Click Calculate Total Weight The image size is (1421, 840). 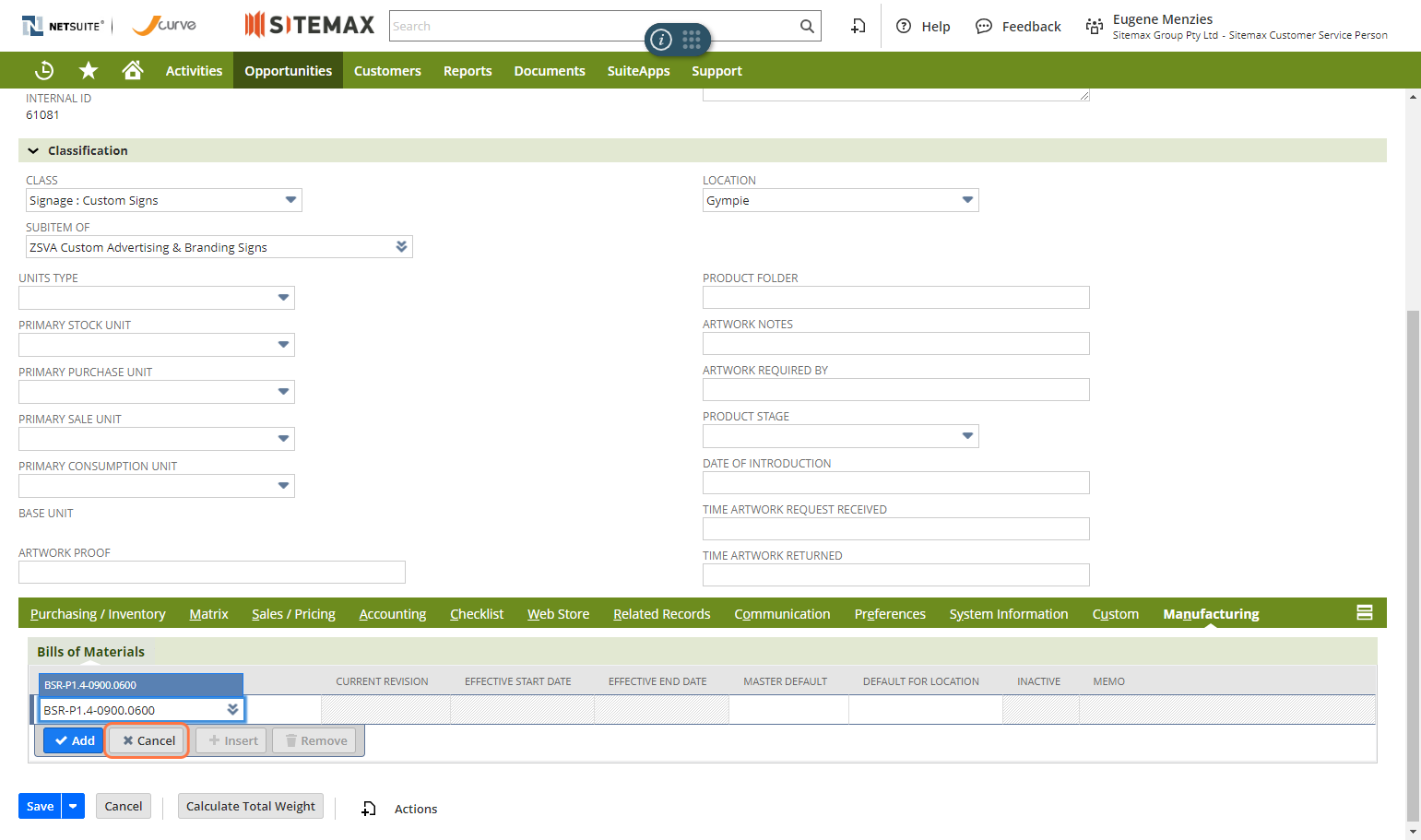[x=251, y=806]
